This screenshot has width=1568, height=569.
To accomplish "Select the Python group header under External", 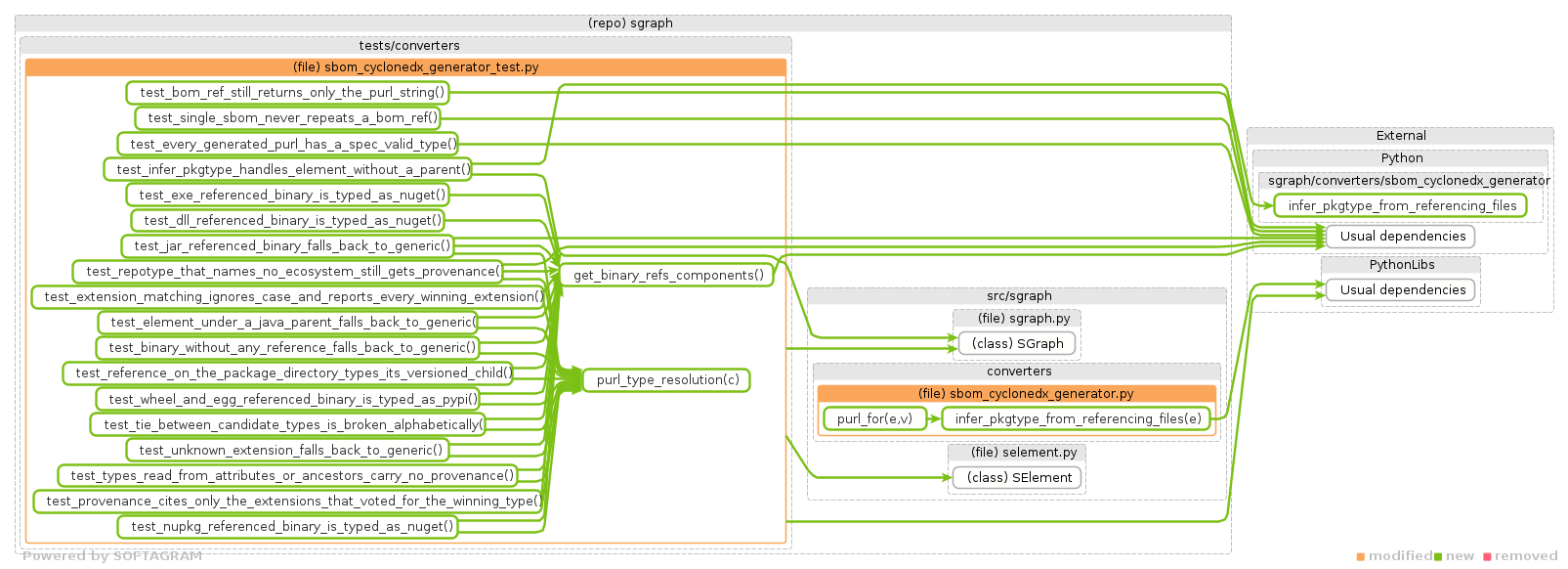I will click(x=1400, y=157).
